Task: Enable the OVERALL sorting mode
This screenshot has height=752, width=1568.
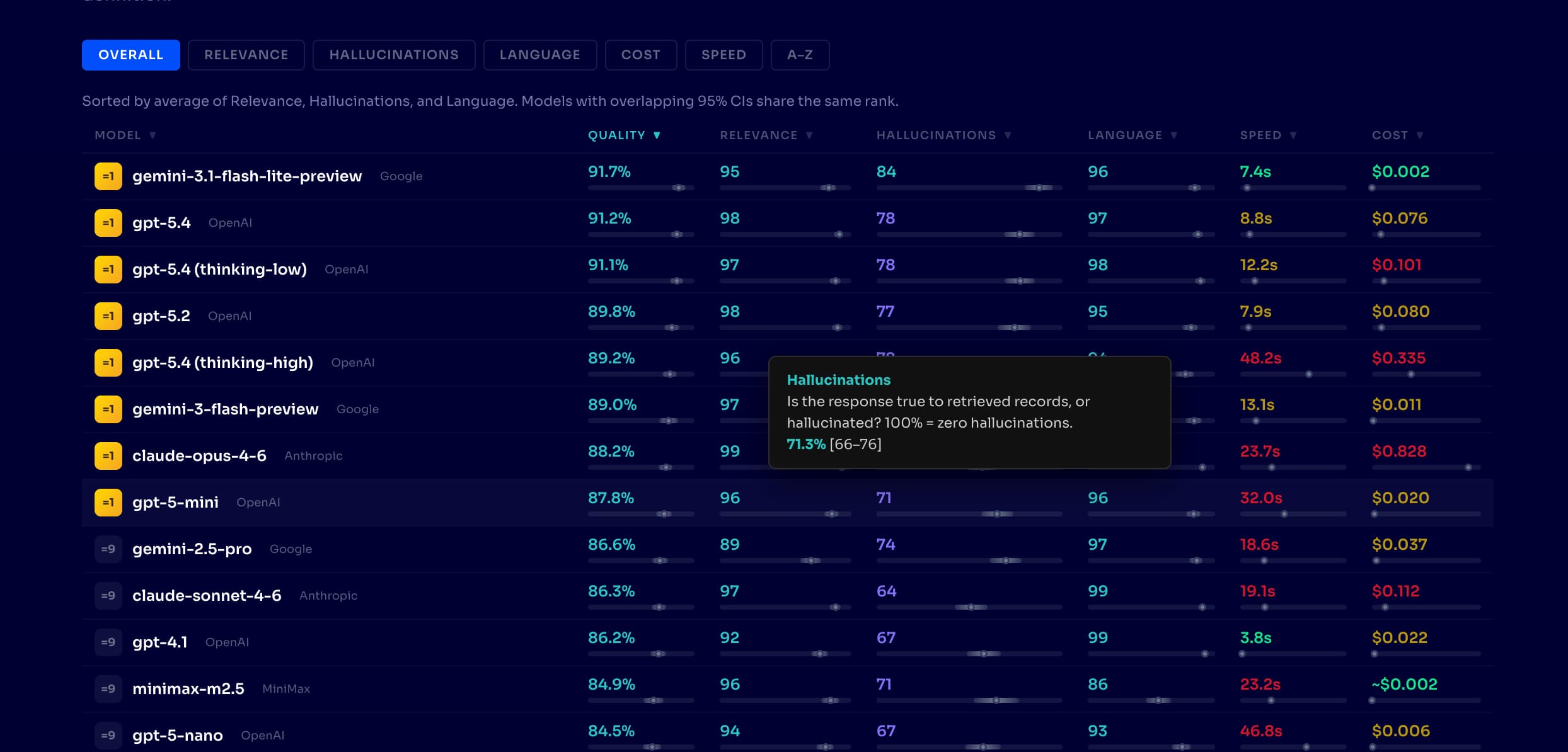Action: click(130, 55)
